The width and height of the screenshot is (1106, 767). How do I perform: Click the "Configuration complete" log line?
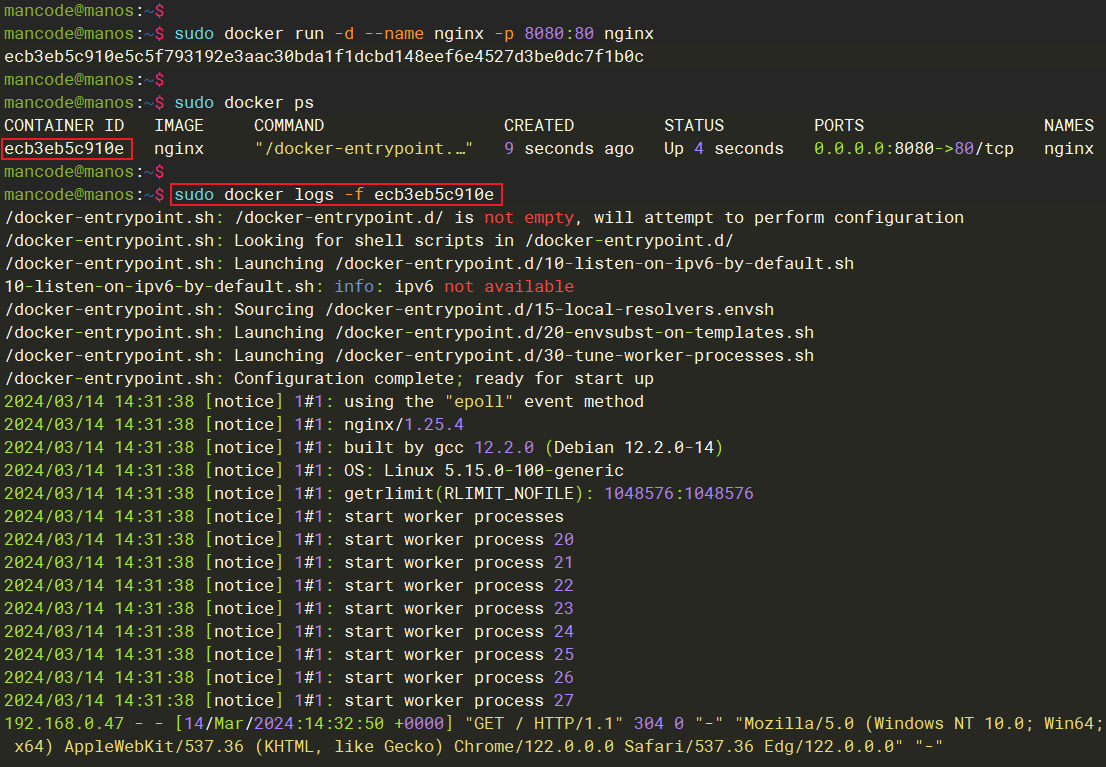444,379
